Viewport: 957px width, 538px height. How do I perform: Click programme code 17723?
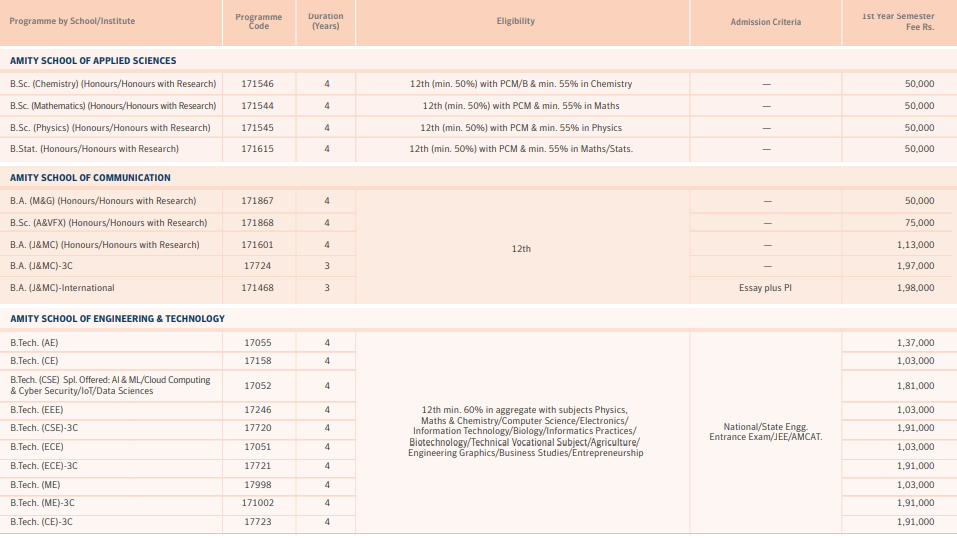point(258,522)
